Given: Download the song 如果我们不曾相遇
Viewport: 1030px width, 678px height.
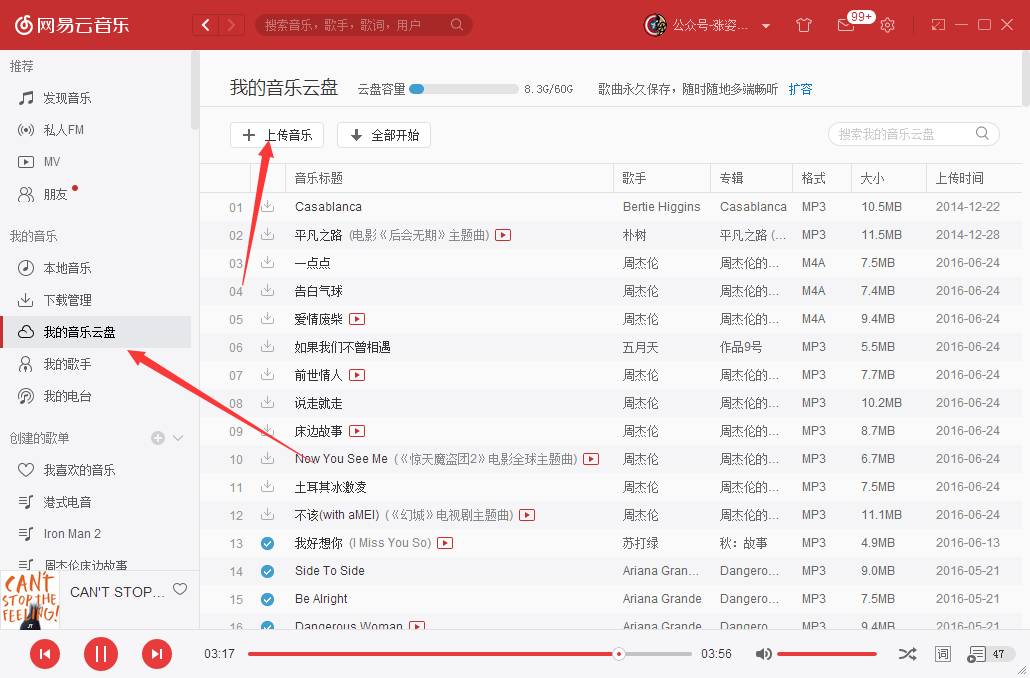Looking at the screenshot, I should click(267, 346).
